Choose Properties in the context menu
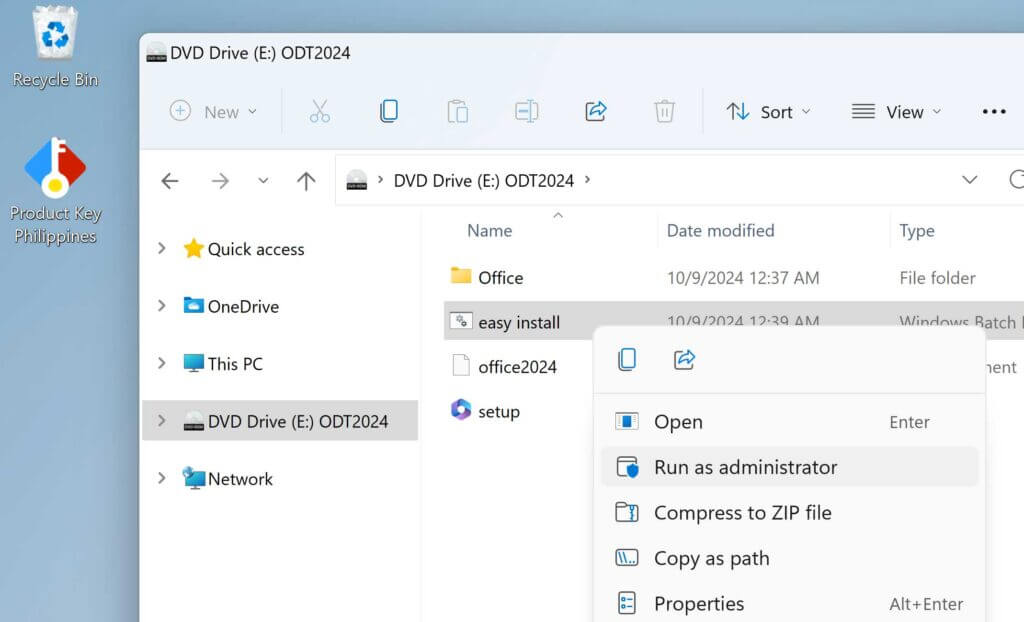Screen dimensions: 1024x622 (x=789, y=604)
